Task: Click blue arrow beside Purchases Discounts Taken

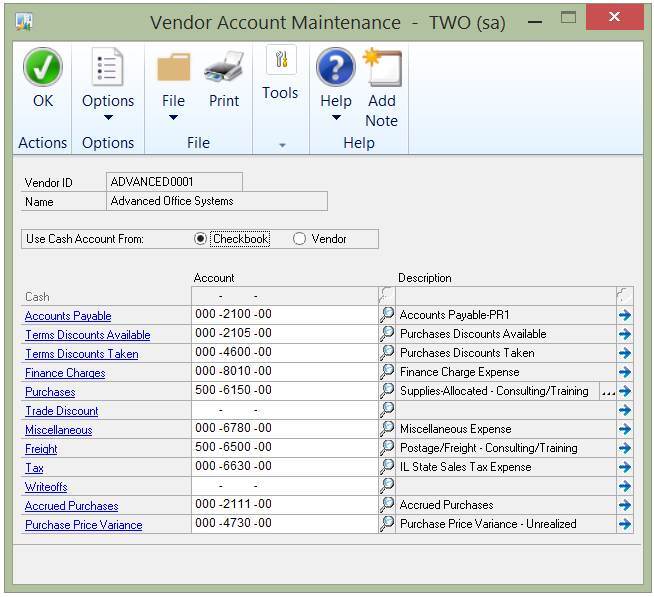Action: pyautogui.click(x=625, y=353)
